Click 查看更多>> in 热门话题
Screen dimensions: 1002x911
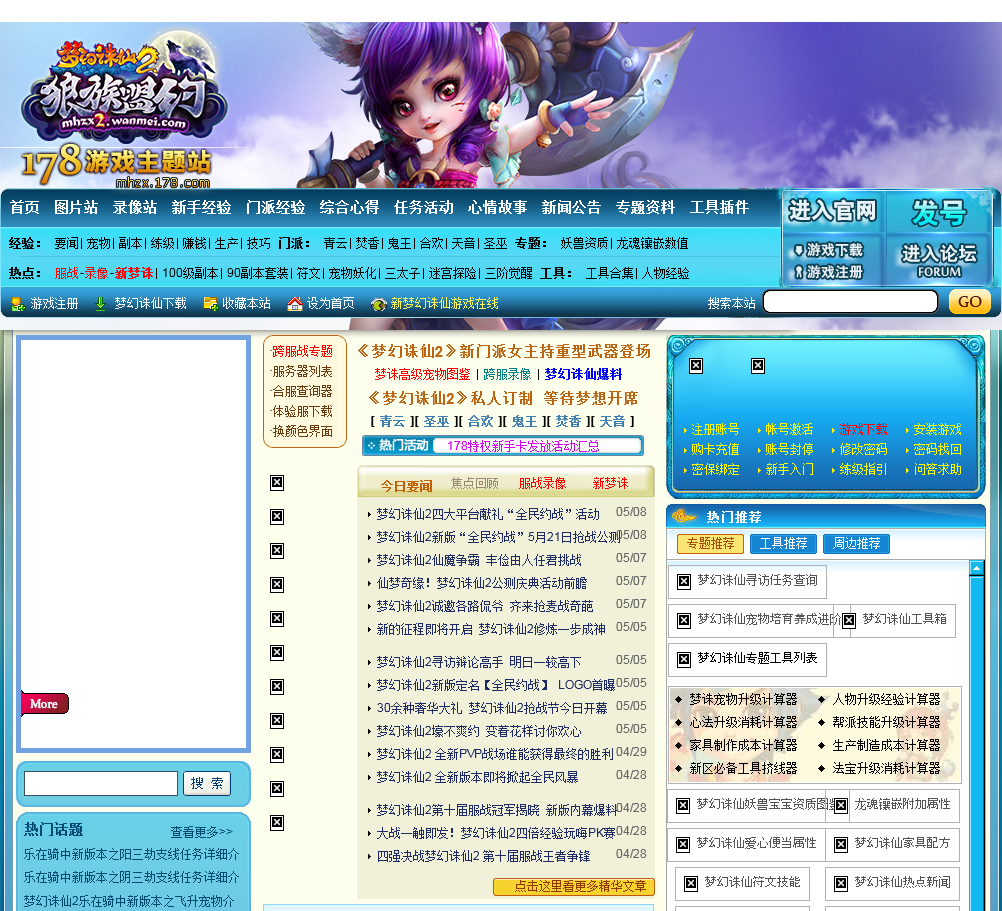pyautogui.click(x=201, y=832)
